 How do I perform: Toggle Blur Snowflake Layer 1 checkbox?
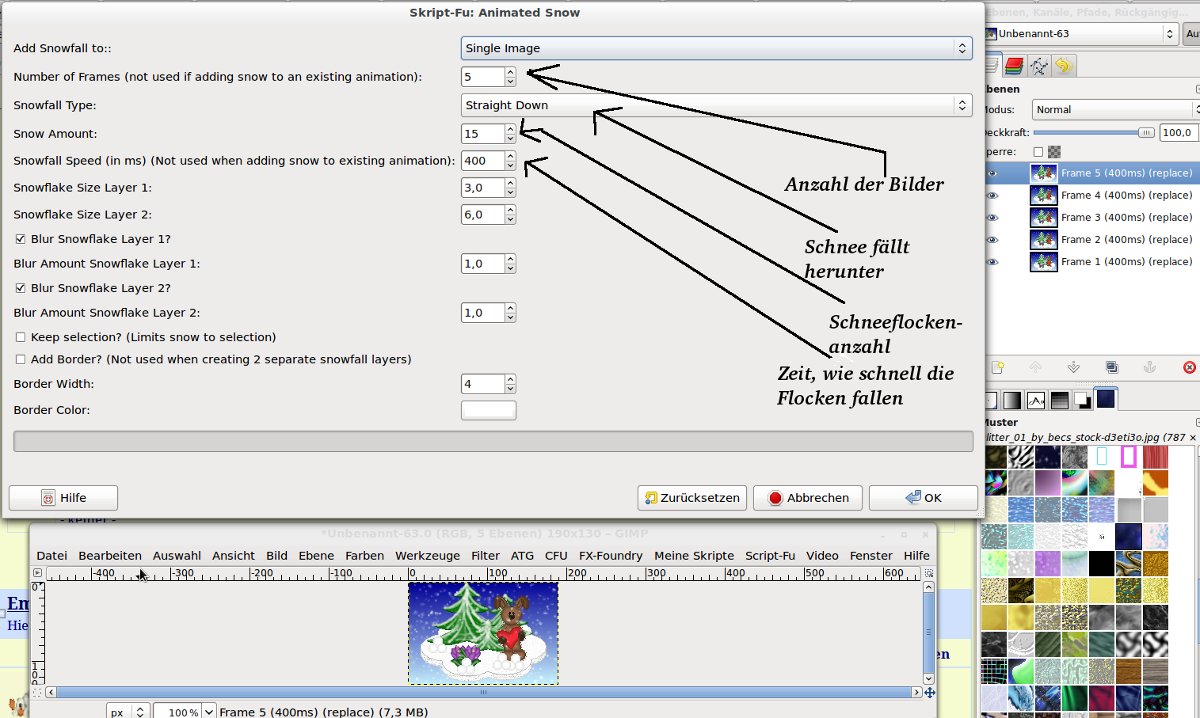[x=21, y=239]
